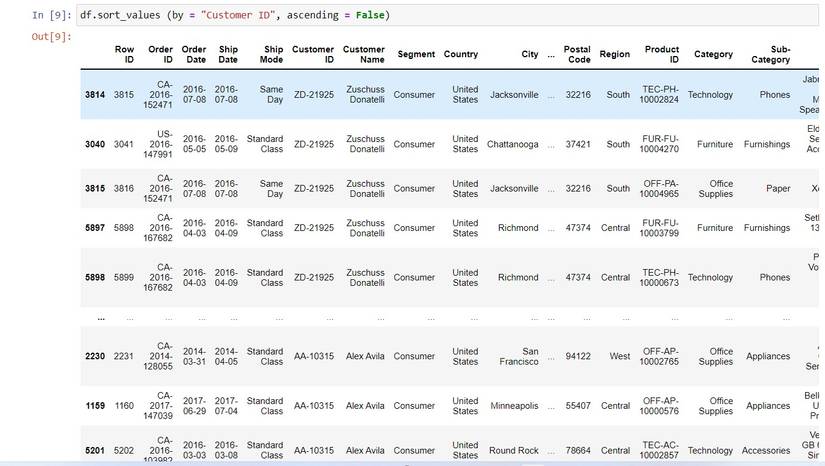Select row index 1159

click(x=95, y=406)
